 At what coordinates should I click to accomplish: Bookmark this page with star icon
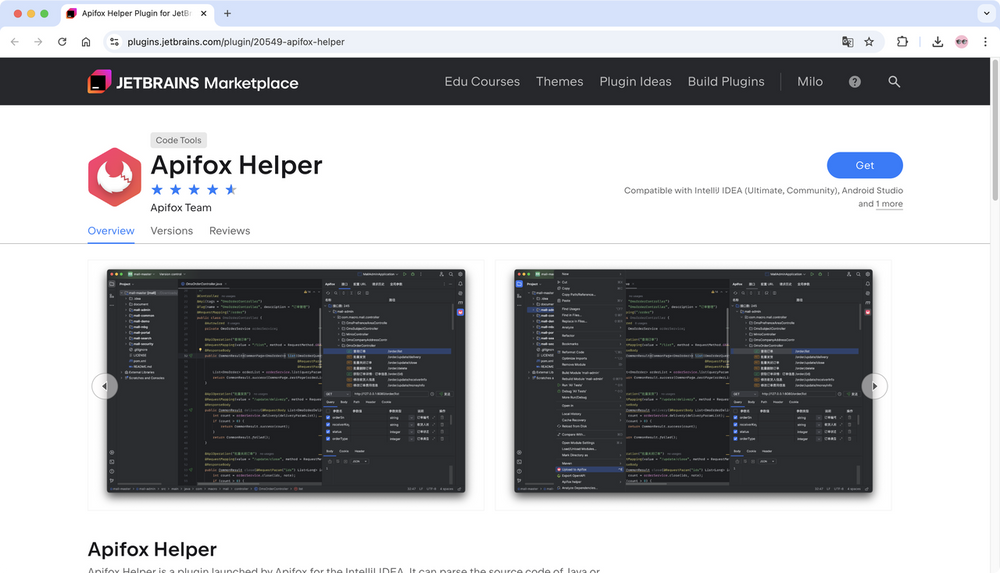click(x=869, y=42)
